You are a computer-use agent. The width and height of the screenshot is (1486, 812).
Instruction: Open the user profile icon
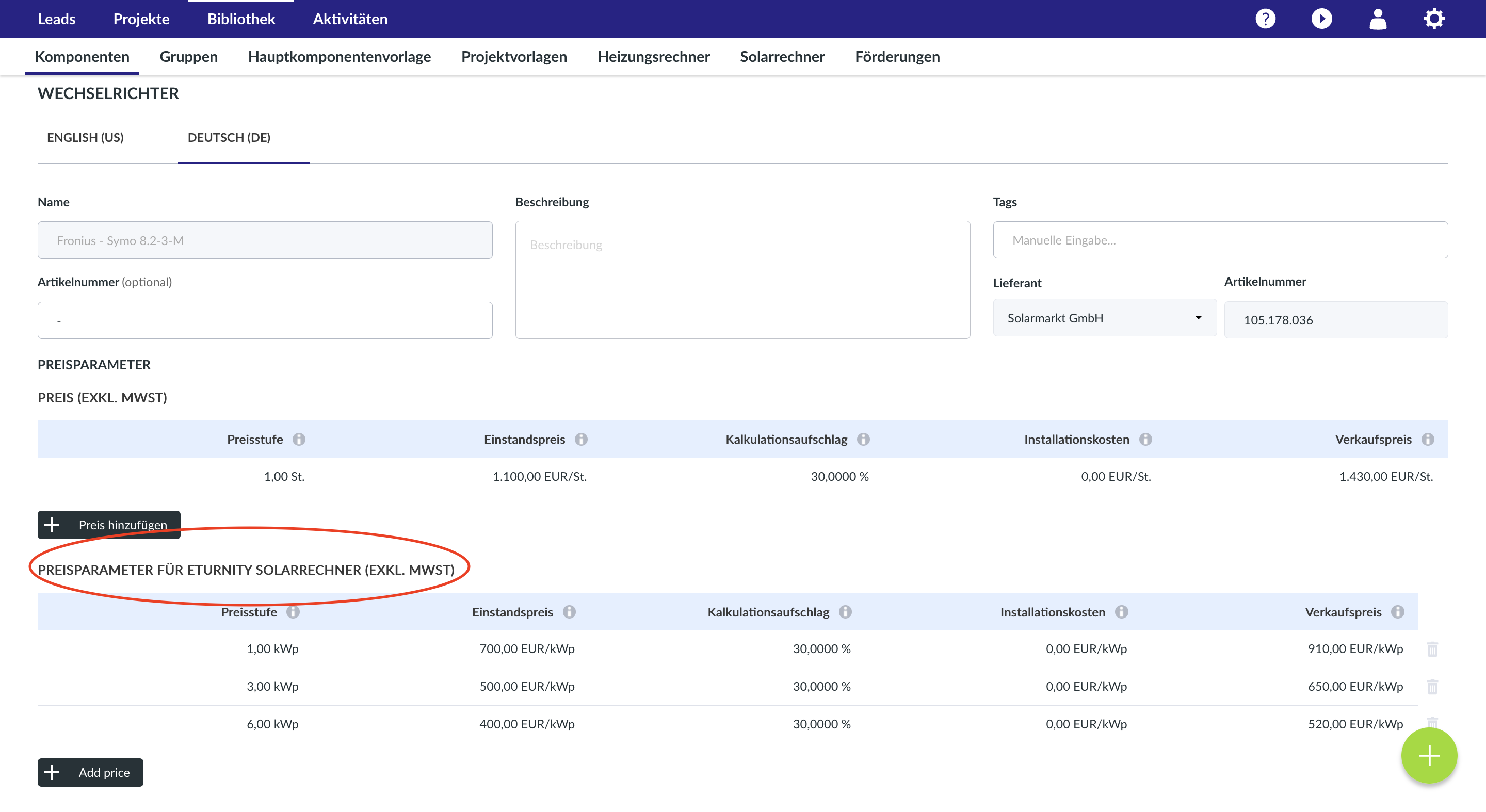click(1378, 19)
